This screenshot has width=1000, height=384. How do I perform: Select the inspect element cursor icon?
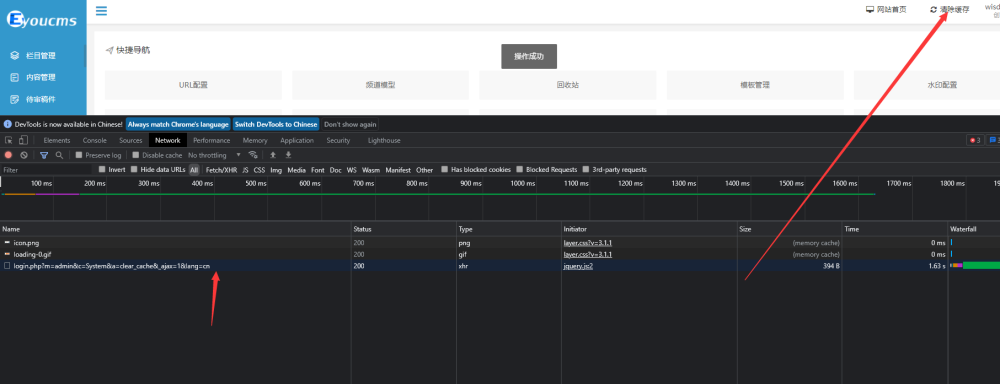(x=9, y=140)
